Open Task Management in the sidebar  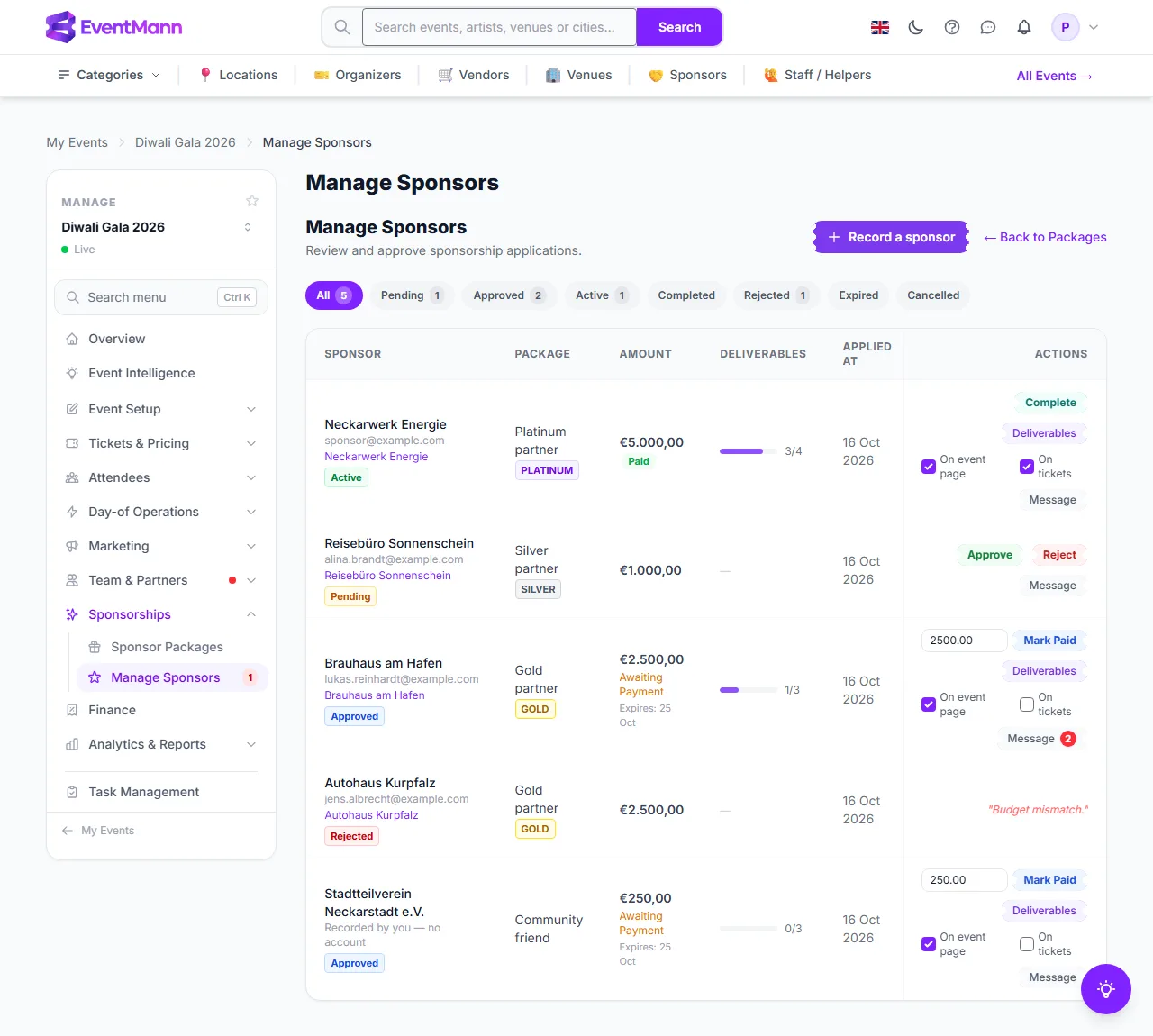pos(161,792)
